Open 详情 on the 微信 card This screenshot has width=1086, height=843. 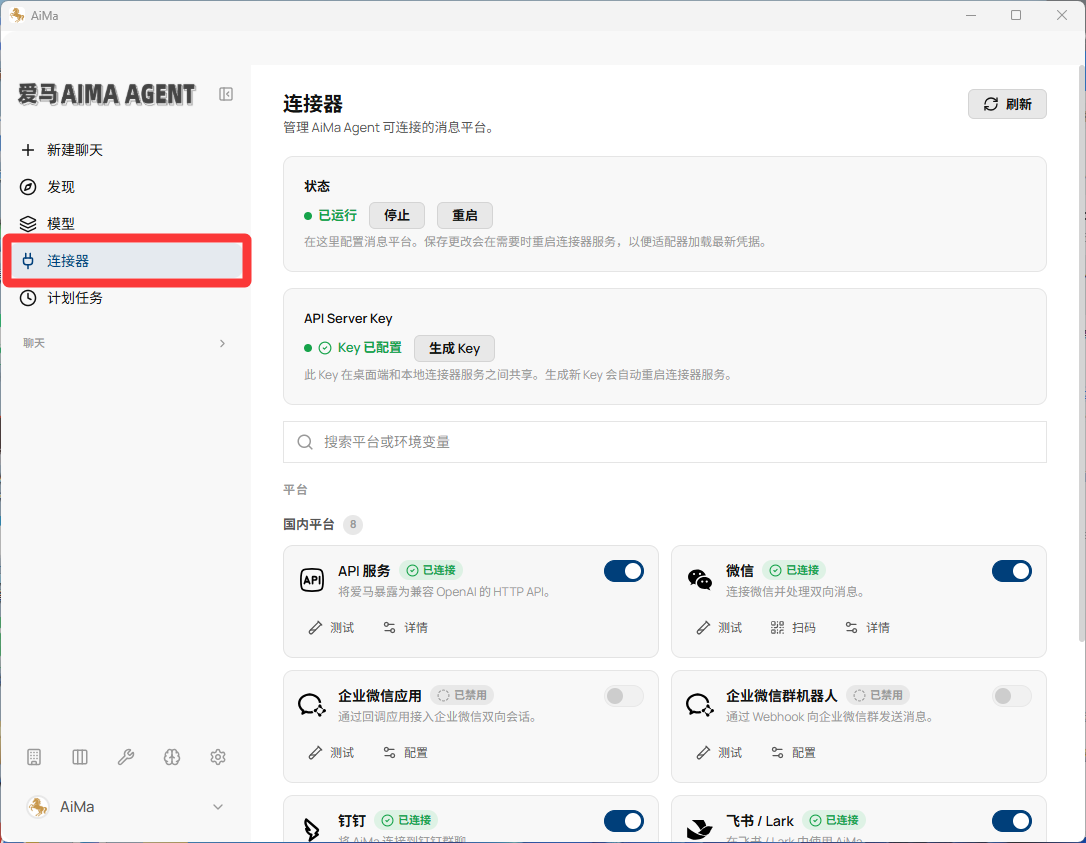(868, 628)
